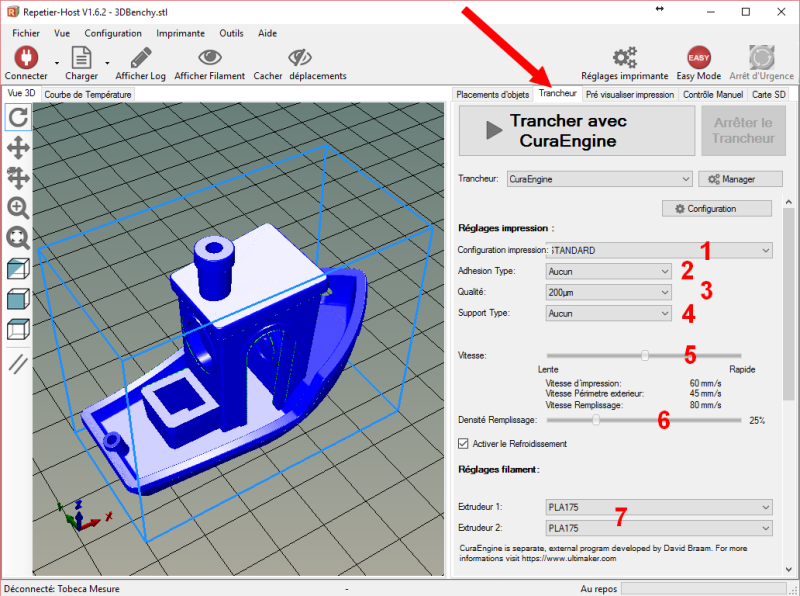
Task: Toggle Easy Mode on
Action: [x=698, y=57]
